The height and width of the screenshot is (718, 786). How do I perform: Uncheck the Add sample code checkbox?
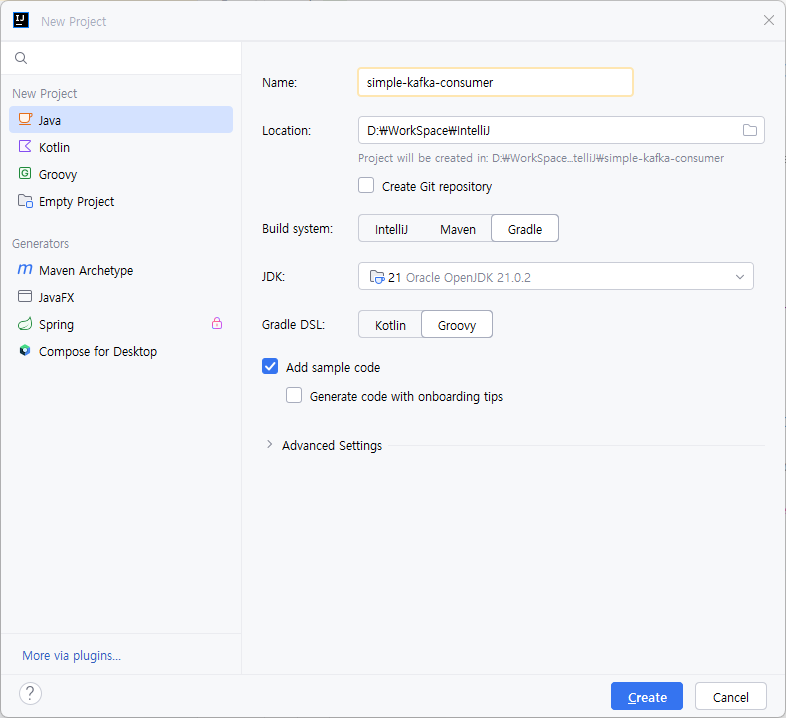pyautogui.click(x=270, y=367)
